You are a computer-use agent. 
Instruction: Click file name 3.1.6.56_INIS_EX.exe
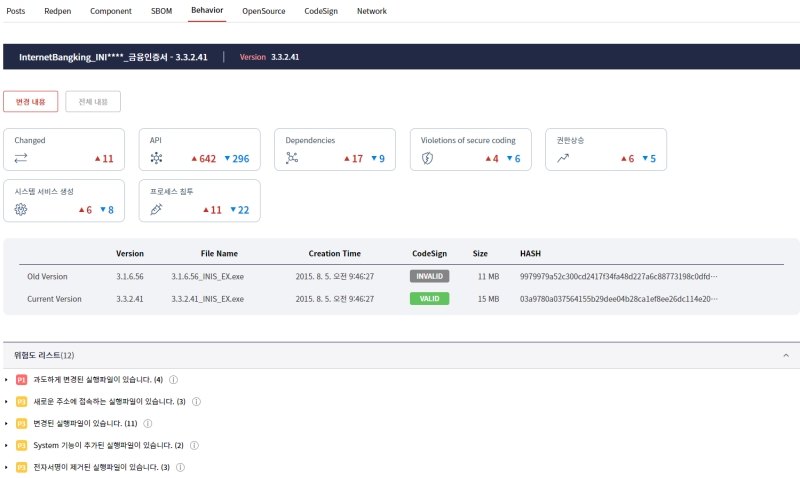208,276
